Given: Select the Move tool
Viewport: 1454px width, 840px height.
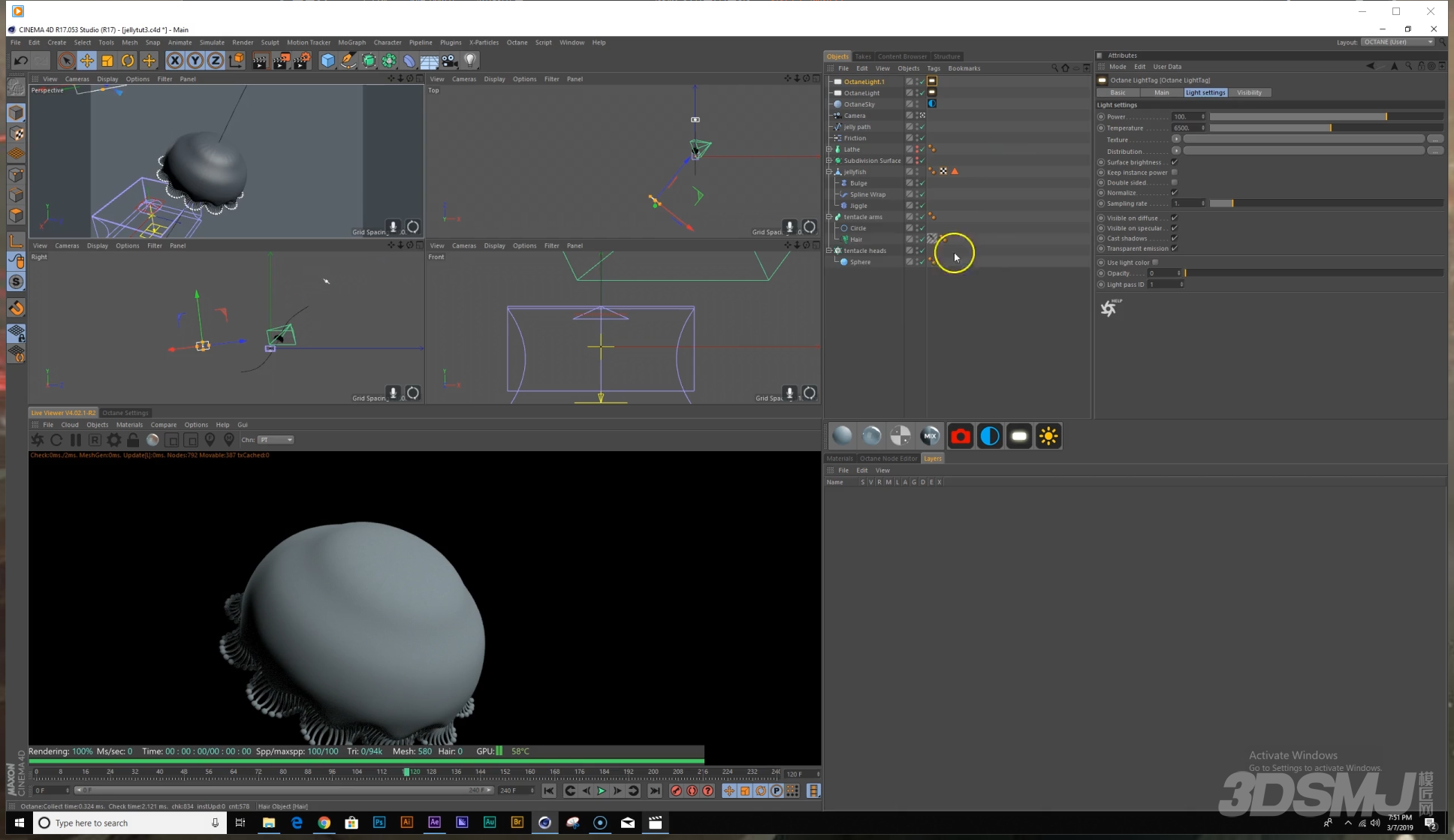Looking at the screenshot, I should [x=87, y=61].
